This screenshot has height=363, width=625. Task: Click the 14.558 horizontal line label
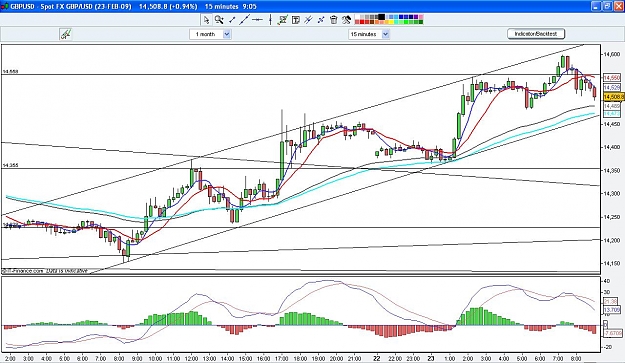pos(10,72)
